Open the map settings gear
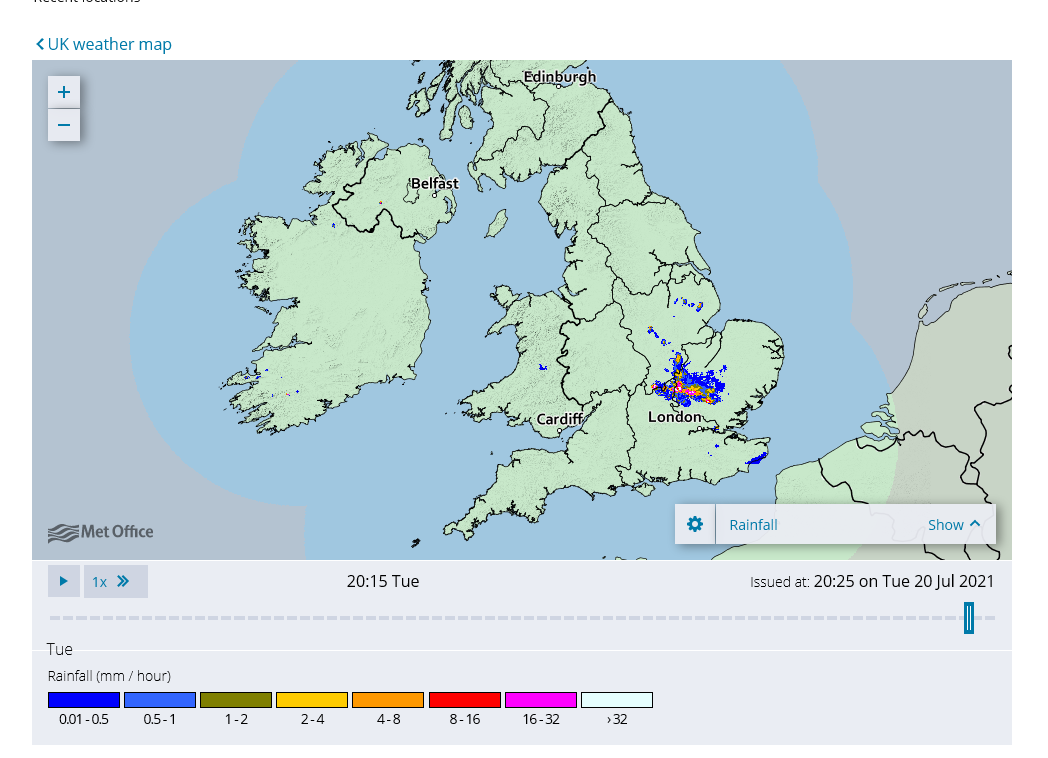Viewport: 1048px width, 758px height. [x=695, y=524]
